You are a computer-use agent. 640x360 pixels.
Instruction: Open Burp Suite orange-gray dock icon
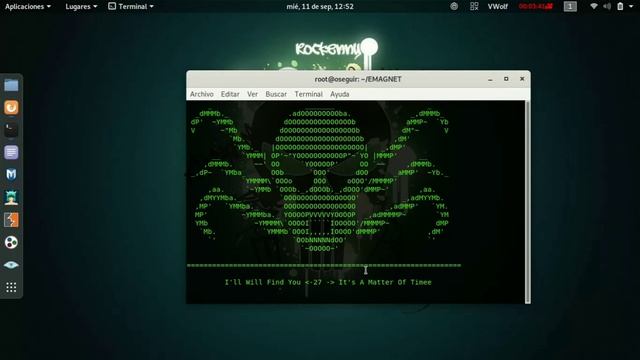(11, 220)
